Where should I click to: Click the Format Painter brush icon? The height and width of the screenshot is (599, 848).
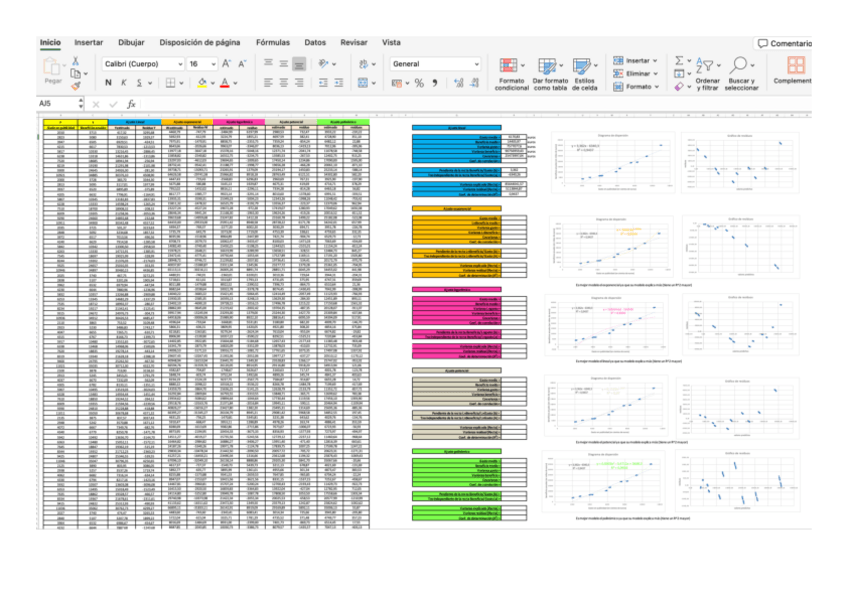pos(76,86)
